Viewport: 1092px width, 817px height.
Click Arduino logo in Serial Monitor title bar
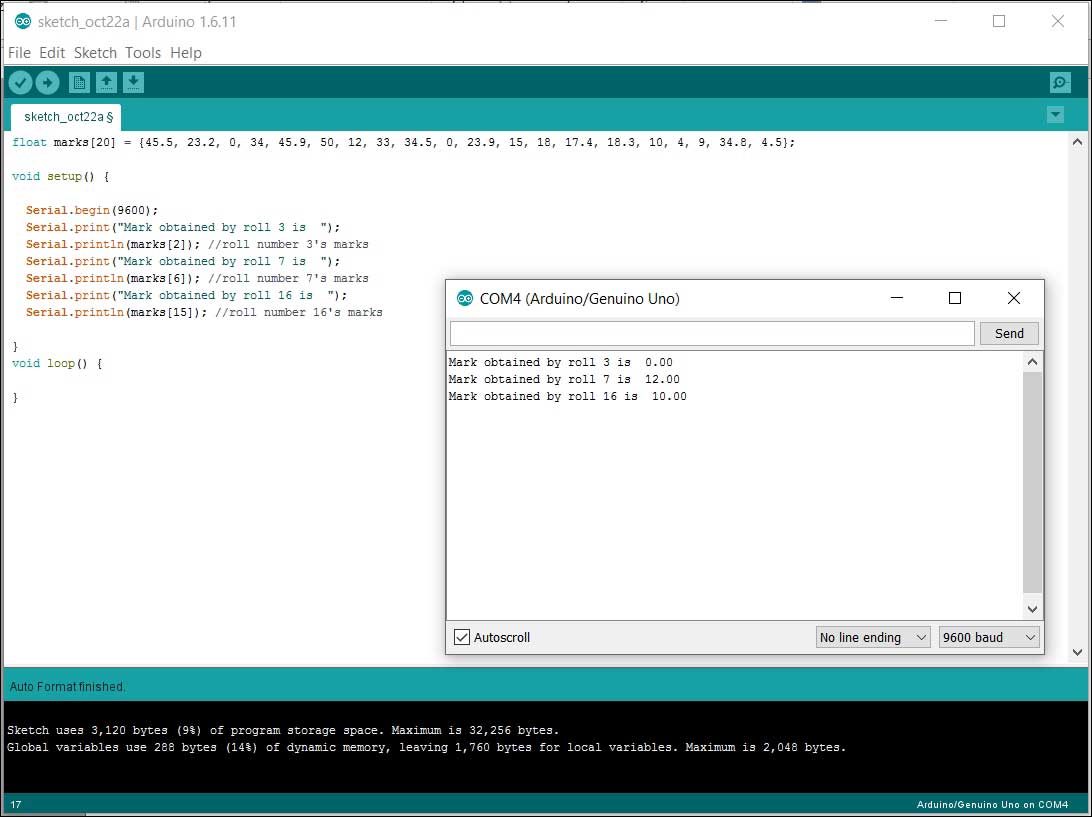pyautogui.click(x=464, y=298)
